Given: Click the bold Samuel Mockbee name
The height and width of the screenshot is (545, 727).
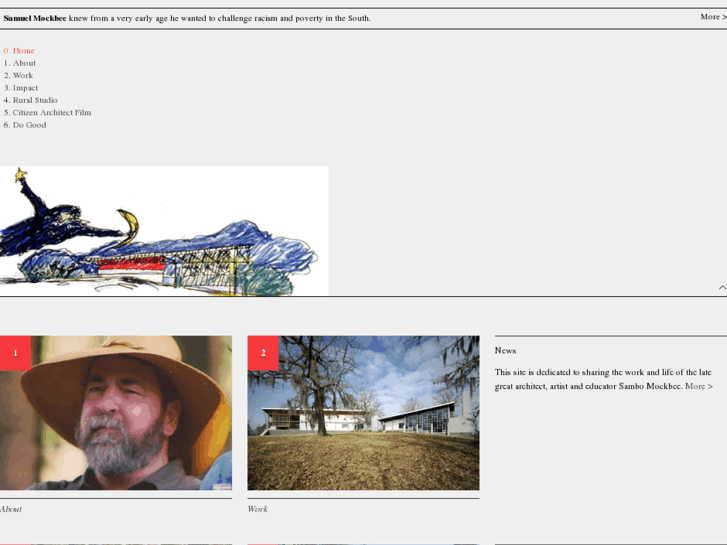Looking at the screenshot, I should (x=35, y=18).
